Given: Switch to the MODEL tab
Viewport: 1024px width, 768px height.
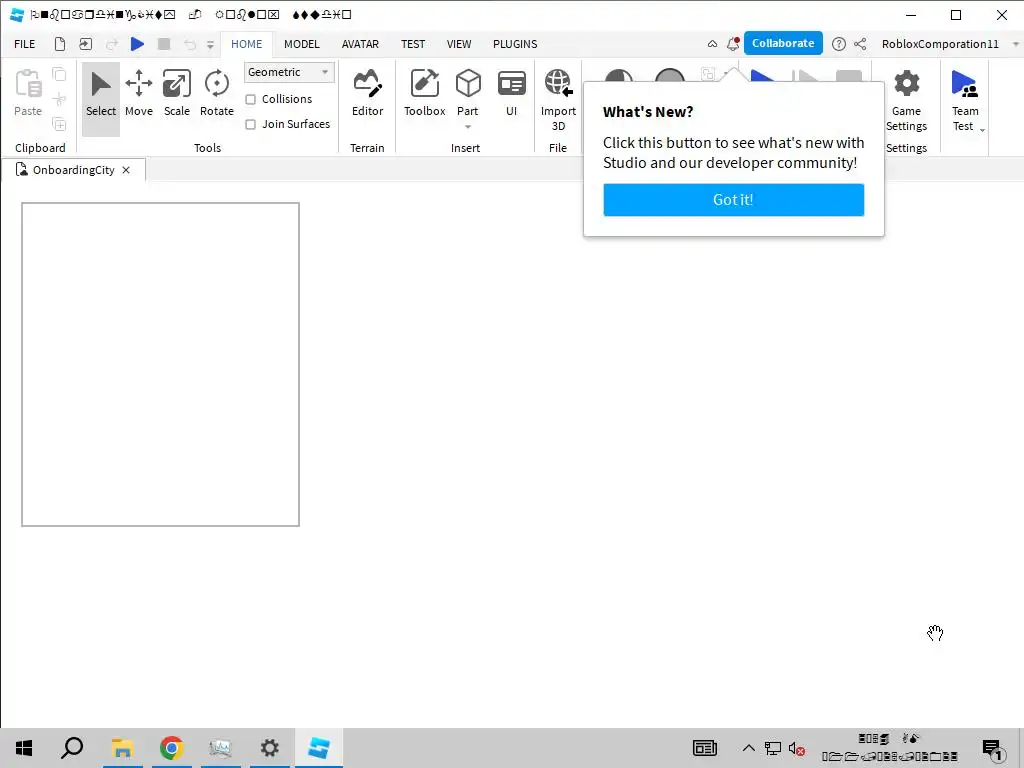Looking at the screenshot, I should click(x=302, y=44).
